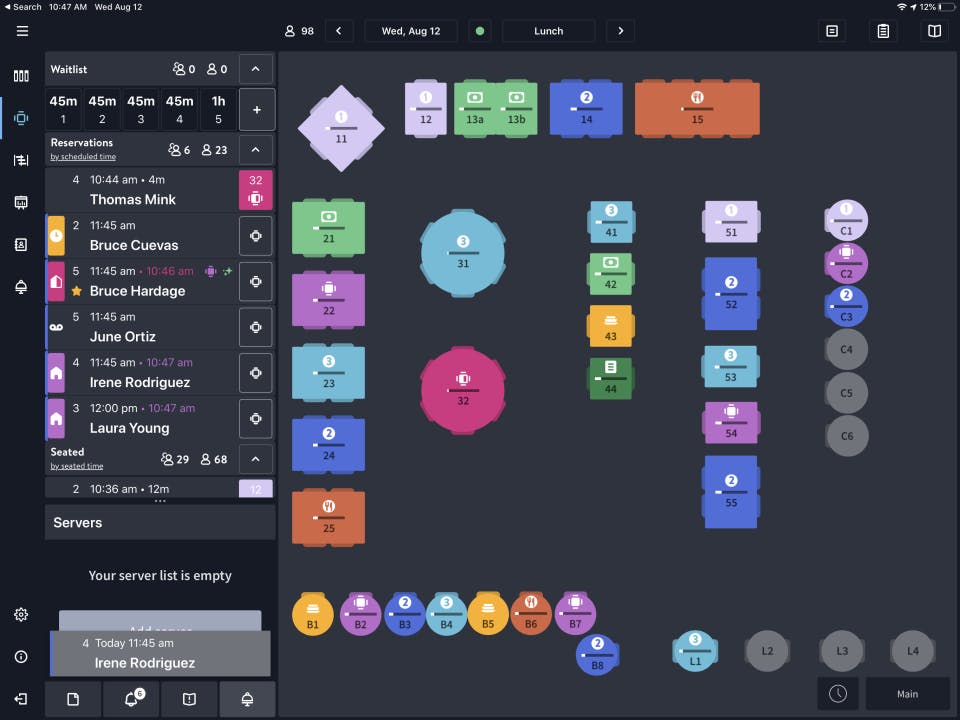Open the settings gear in the sidebar

21,614
